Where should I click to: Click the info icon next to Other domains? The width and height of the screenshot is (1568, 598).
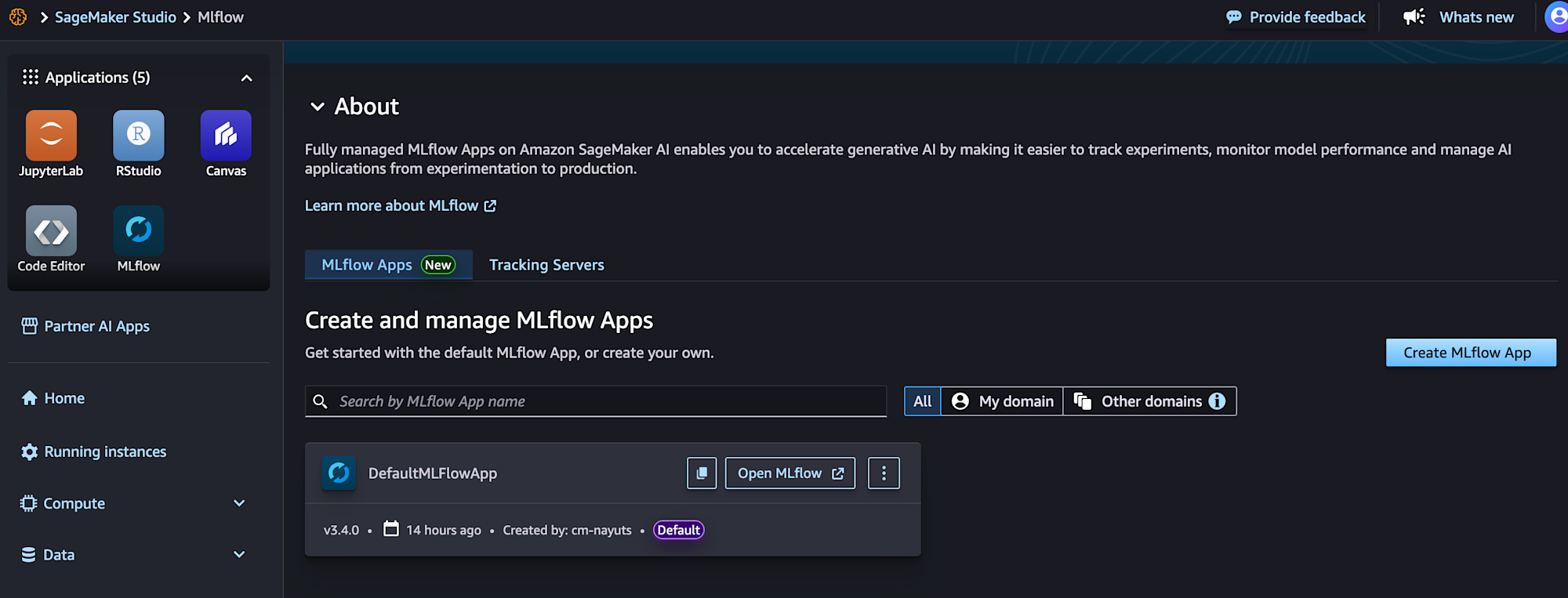click(x=1217, y=401)
